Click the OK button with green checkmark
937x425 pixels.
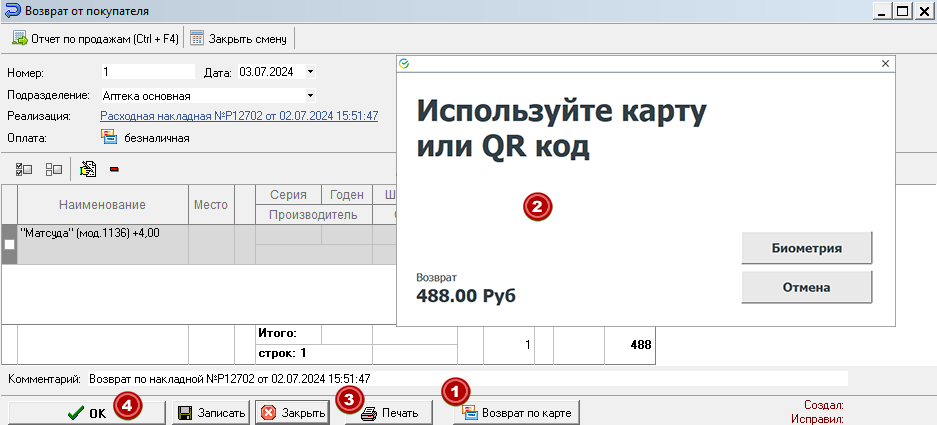tap(87, 412)
